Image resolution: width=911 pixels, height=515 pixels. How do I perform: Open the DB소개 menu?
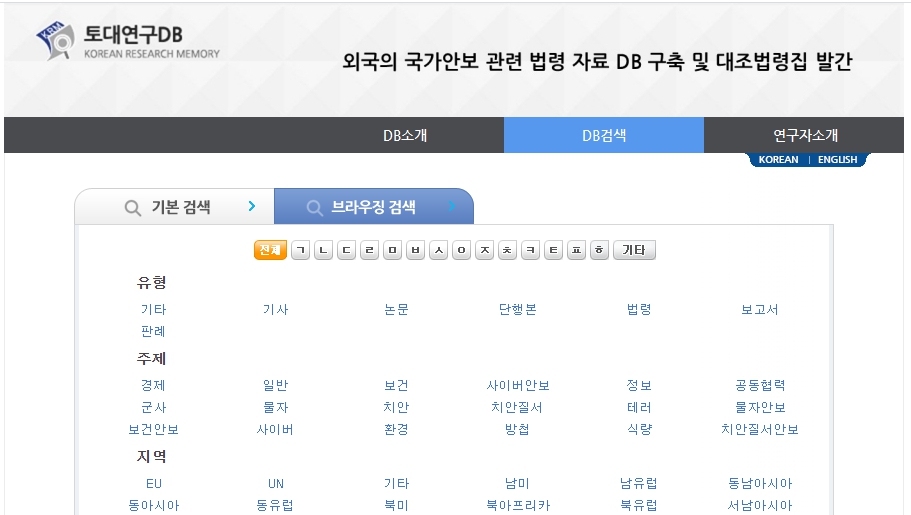click(x=405, y=136)
